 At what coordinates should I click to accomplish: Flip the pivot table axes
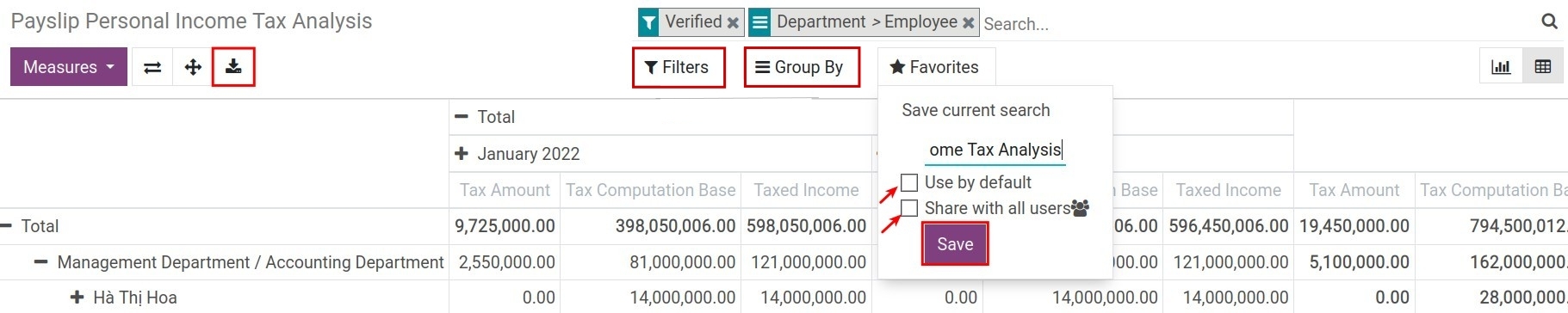[x=152, y=67]
